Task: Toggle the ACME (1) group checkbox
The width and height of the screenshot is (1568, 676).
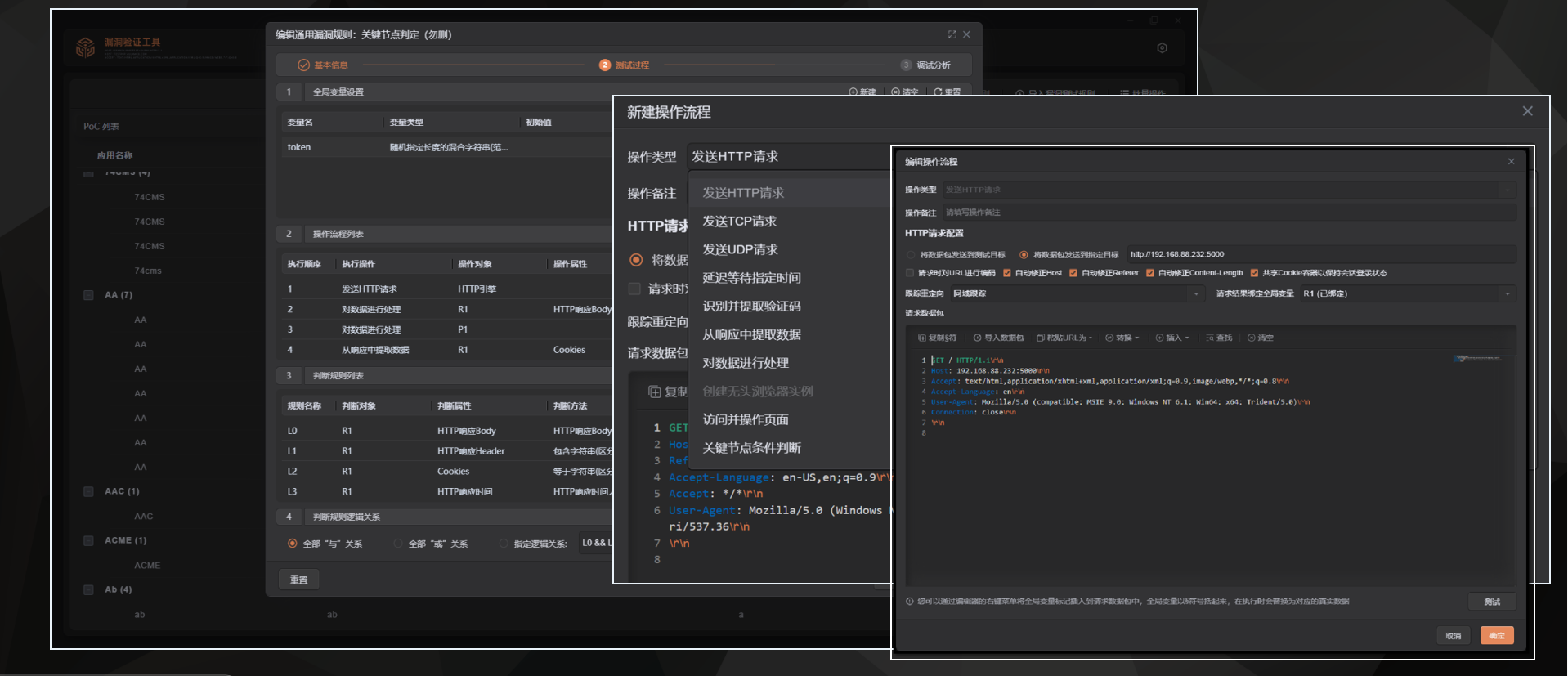Action: [88, 540]
